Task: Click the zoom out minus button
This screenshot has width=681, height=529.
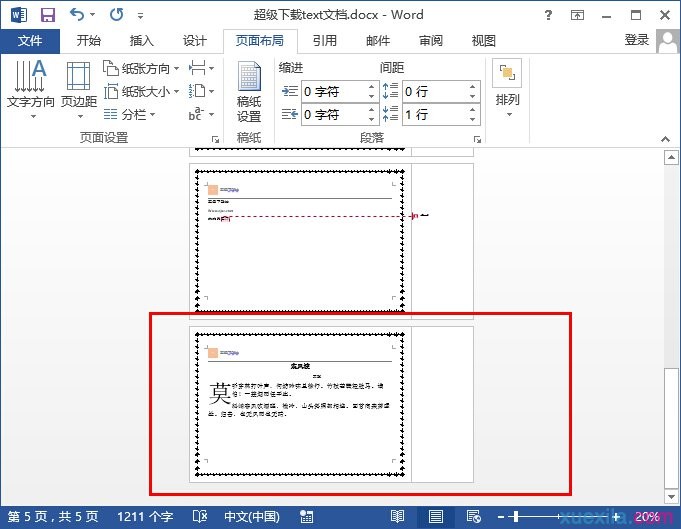Action: pyautogui.click(x=501, y=517)
